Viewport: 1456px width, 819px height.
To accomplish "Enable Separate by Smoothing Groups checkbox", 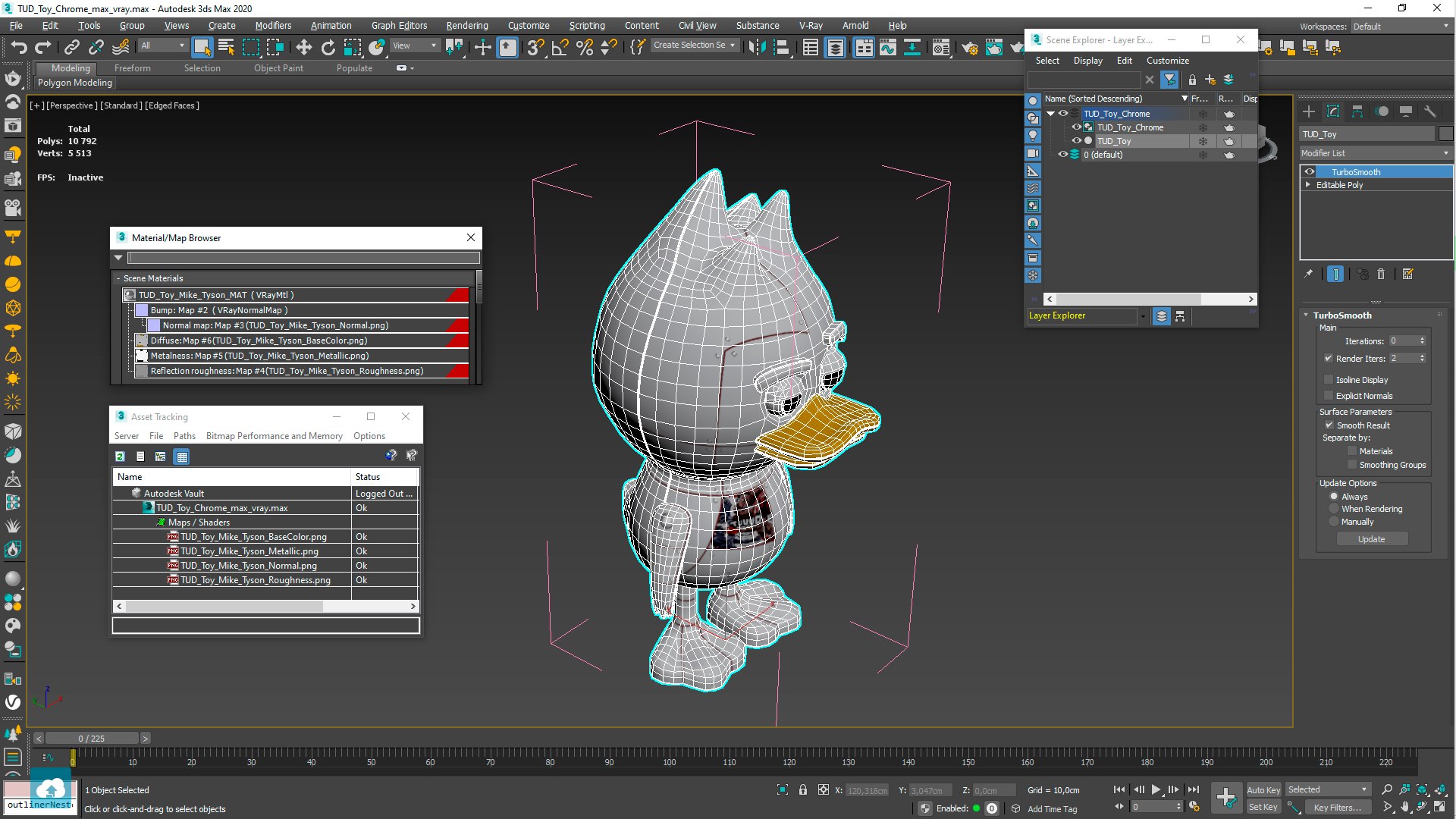I will click(1351, 465).
